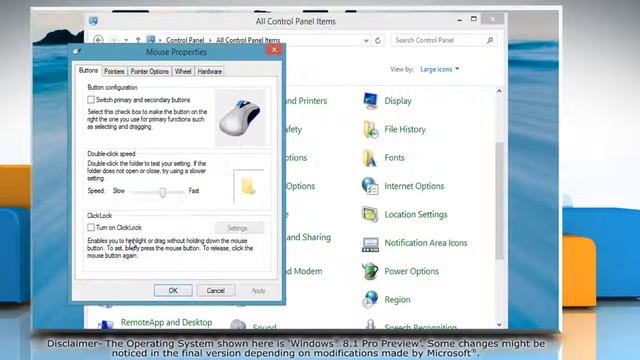Open the Notification Area Icons icon
This screenshot has width=640, height=360.
370,244
